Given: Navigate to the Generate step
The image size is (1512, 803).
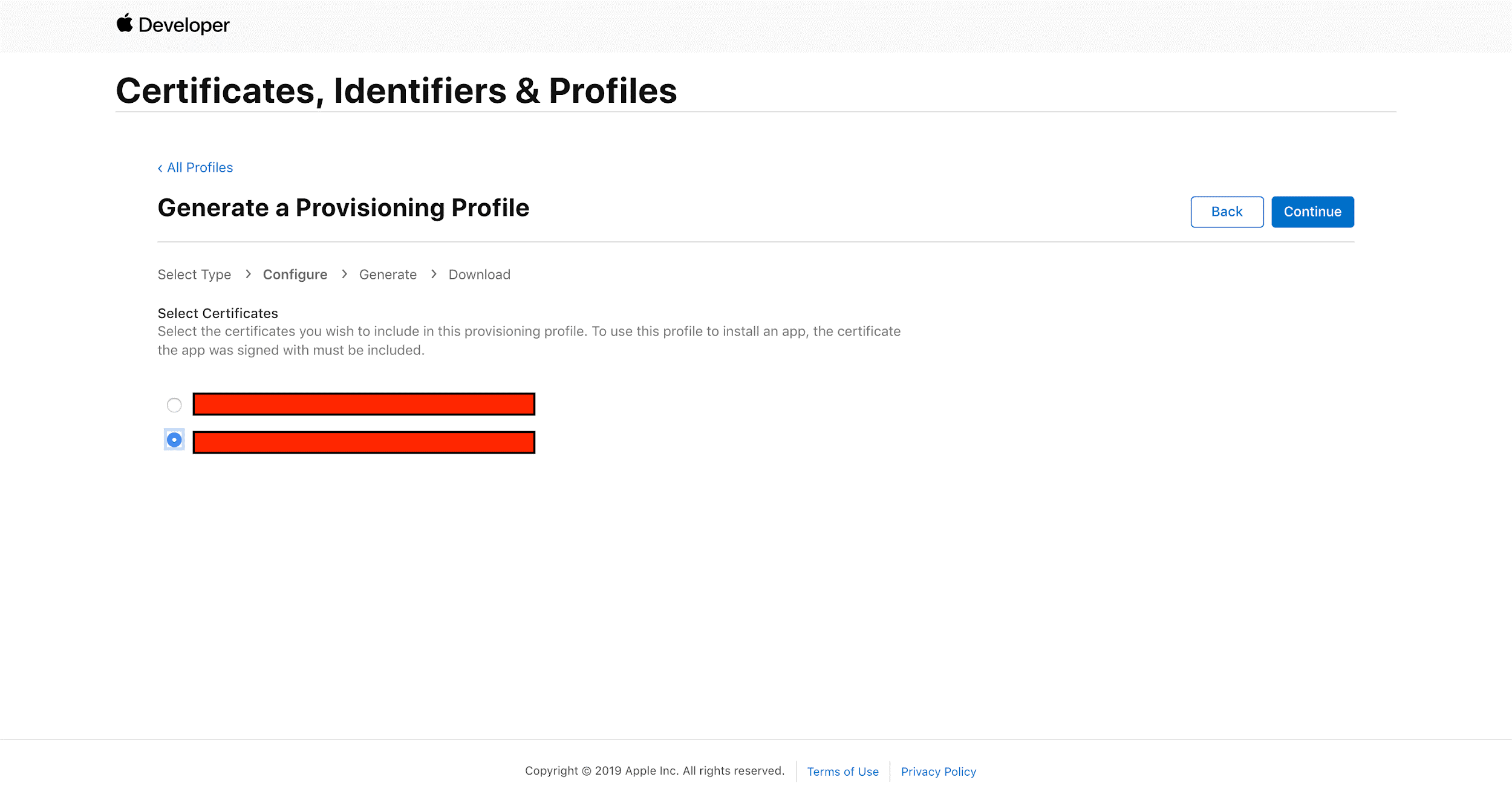Looking at the screenshot, I should tap(388, 274).
